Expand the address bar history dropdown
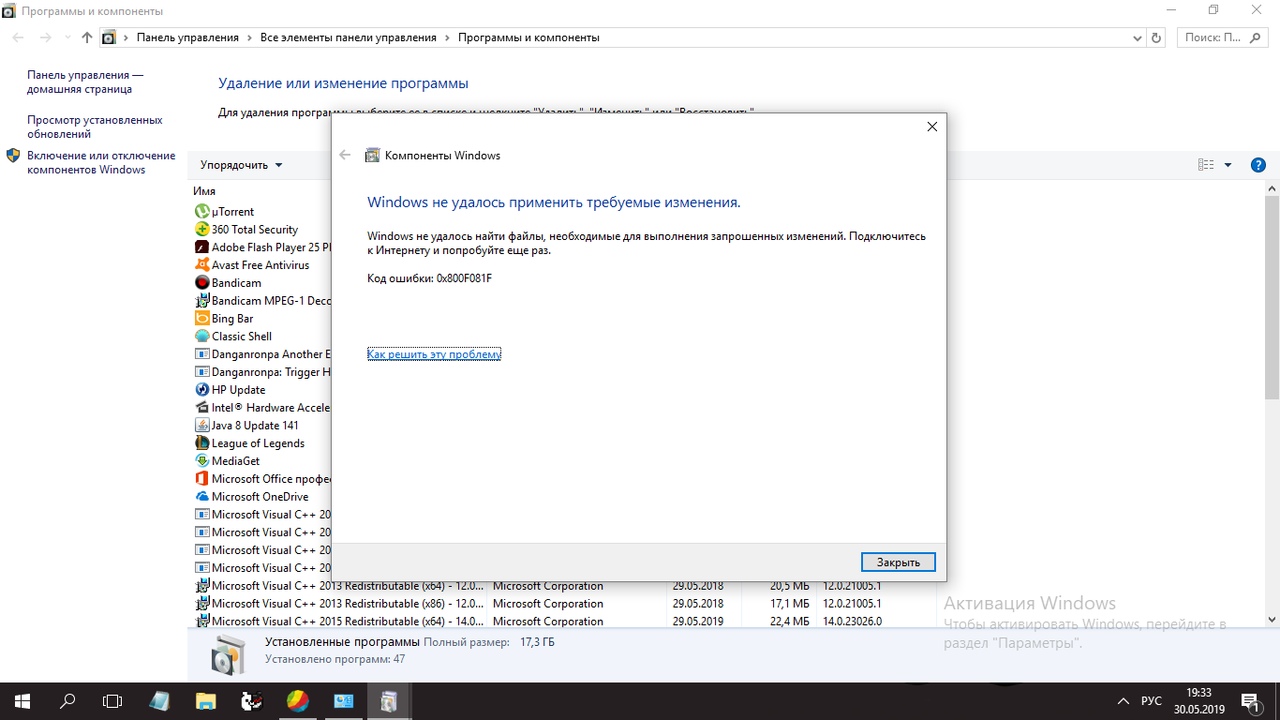This screenshot has height=720, width=1280. (x=1137, y=38)
